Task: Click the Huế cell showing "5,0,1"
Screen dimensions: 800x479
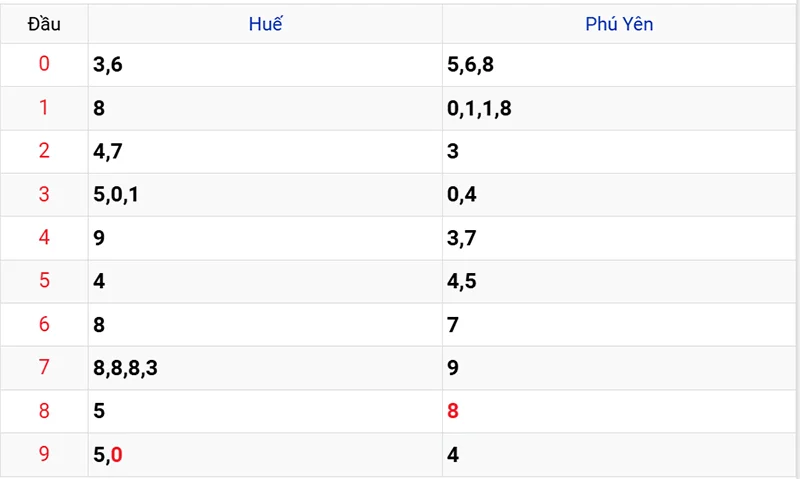Action: (x=115, y=195)
